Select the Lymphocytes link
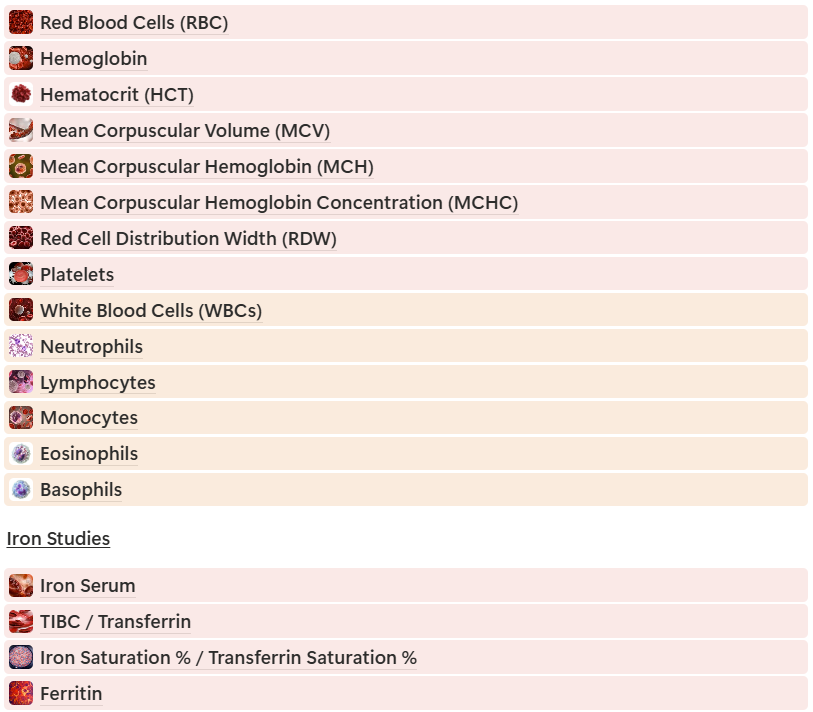 98,383
